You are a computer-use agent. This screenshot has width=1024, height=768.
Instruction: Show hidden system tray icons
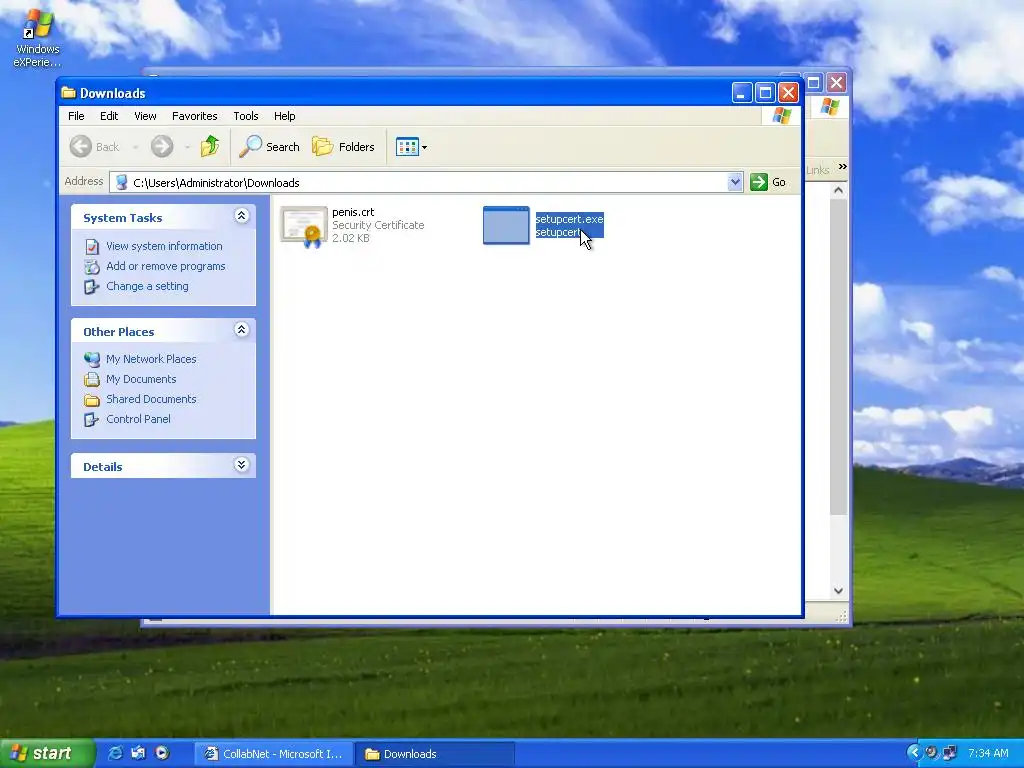[x=914, y=753]
